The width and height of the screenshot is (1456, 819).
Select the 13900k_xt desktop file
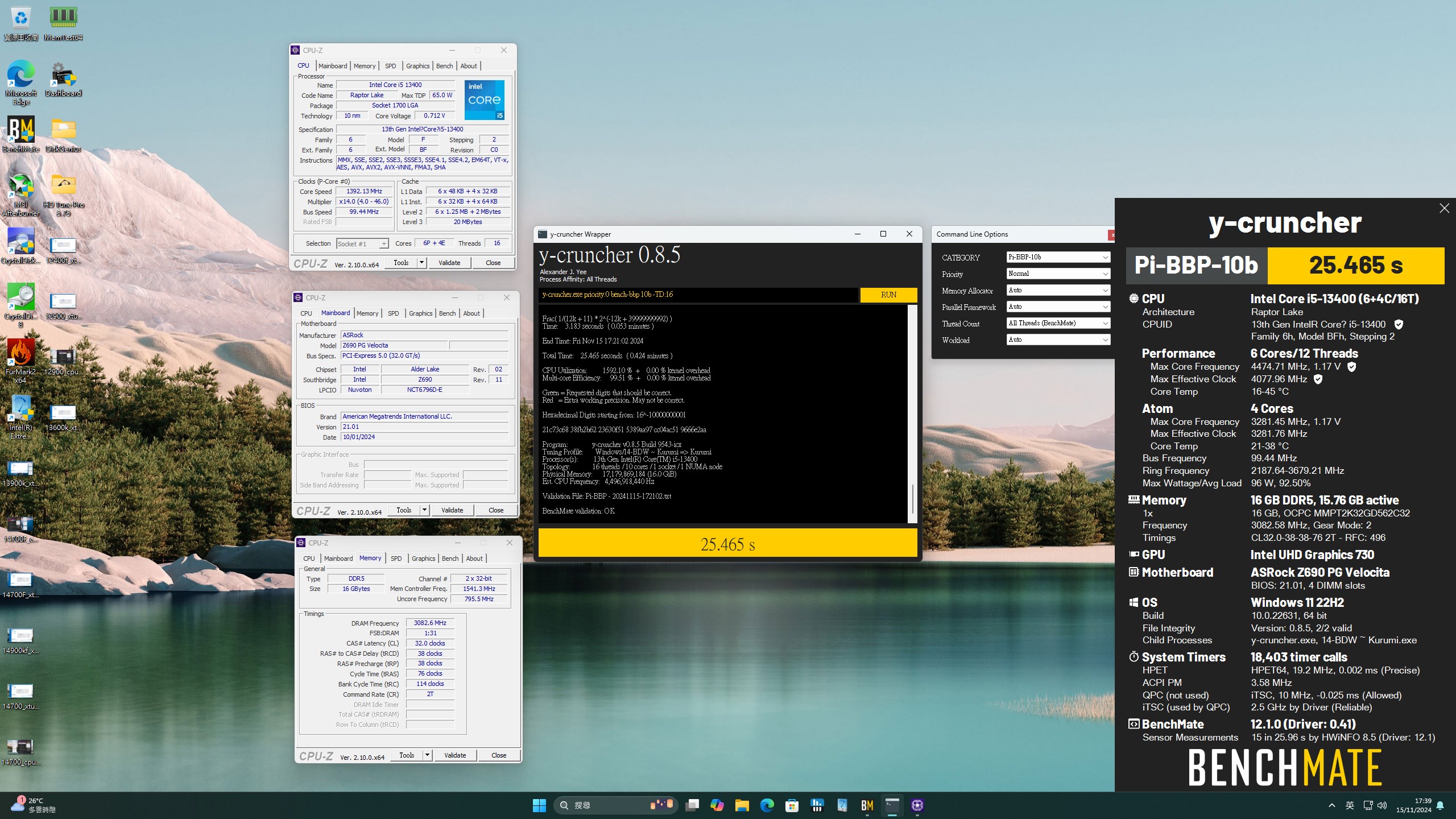coord(21,473)
